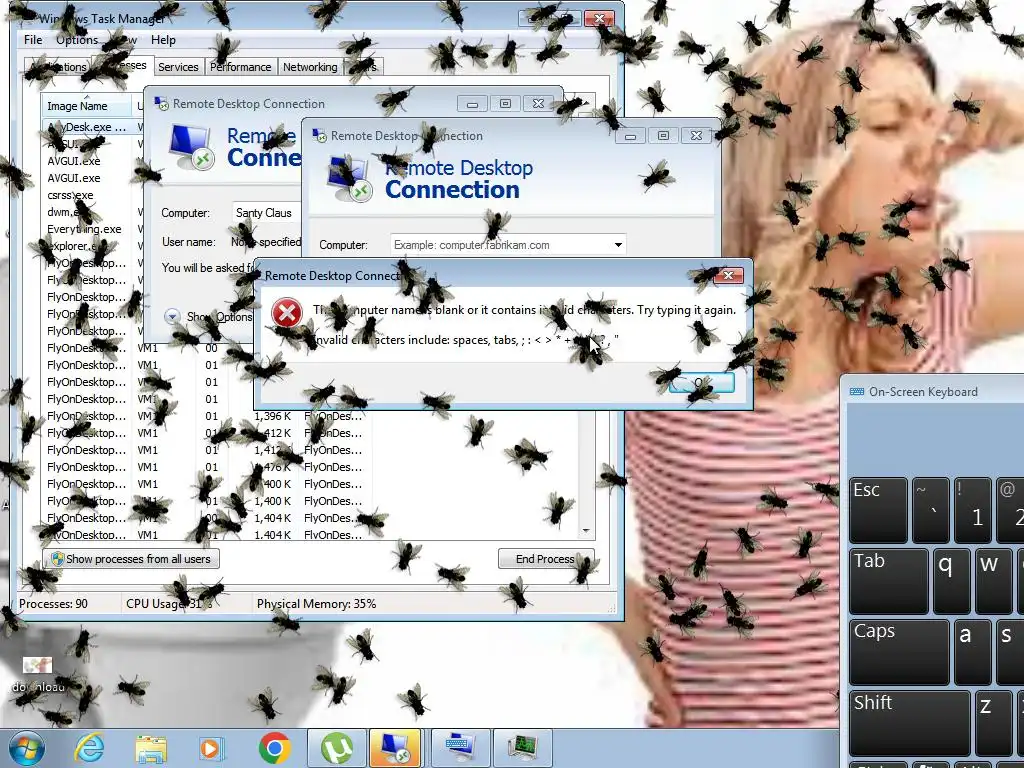Open the download desktop shortcut icon
This screenshot has height=768, width=1024.
(x=37, y=674)
